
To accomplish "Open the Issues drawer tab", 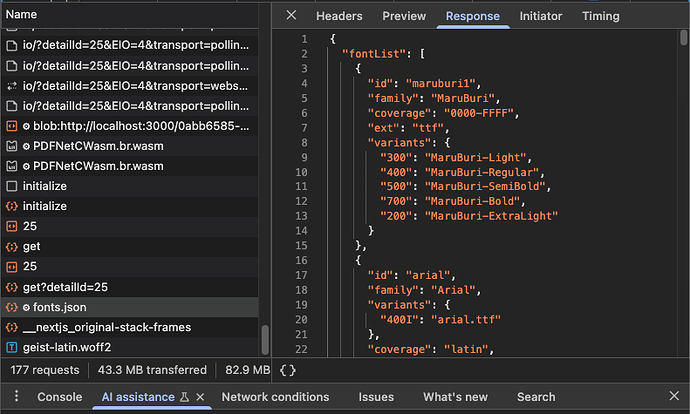I will tap(376, 397).
